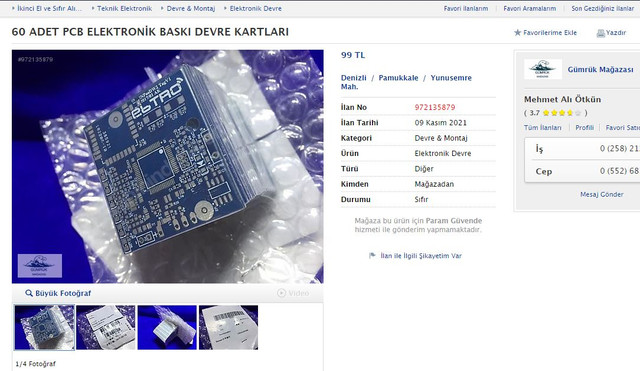Go to Teknik Elektronik breadcrumb
The width and height of the screenshot is (640, 371).
[124, 8]
